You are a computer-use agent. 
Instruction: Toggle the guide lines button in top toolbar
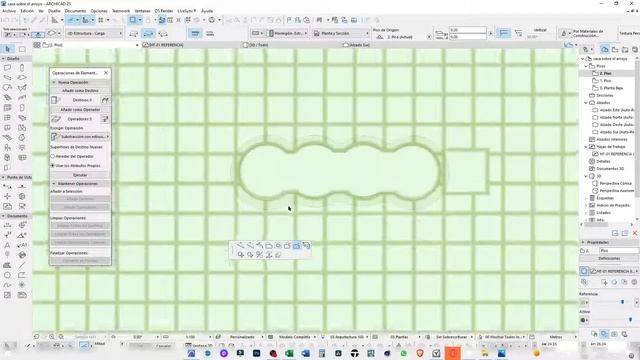[72, 20]
